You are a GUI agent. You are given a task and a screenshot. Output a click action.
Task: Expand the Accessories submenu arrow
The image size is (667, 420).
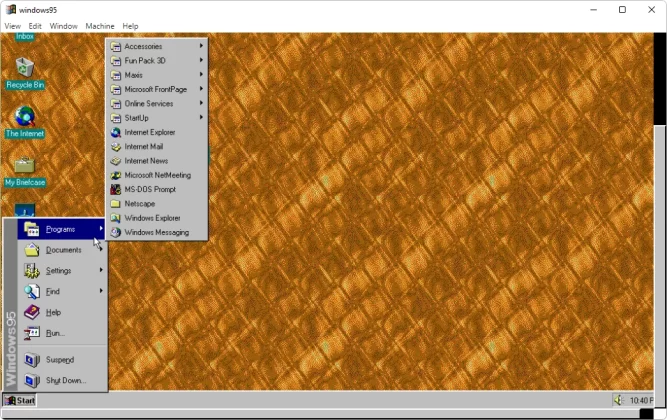[x=201, y=46]
